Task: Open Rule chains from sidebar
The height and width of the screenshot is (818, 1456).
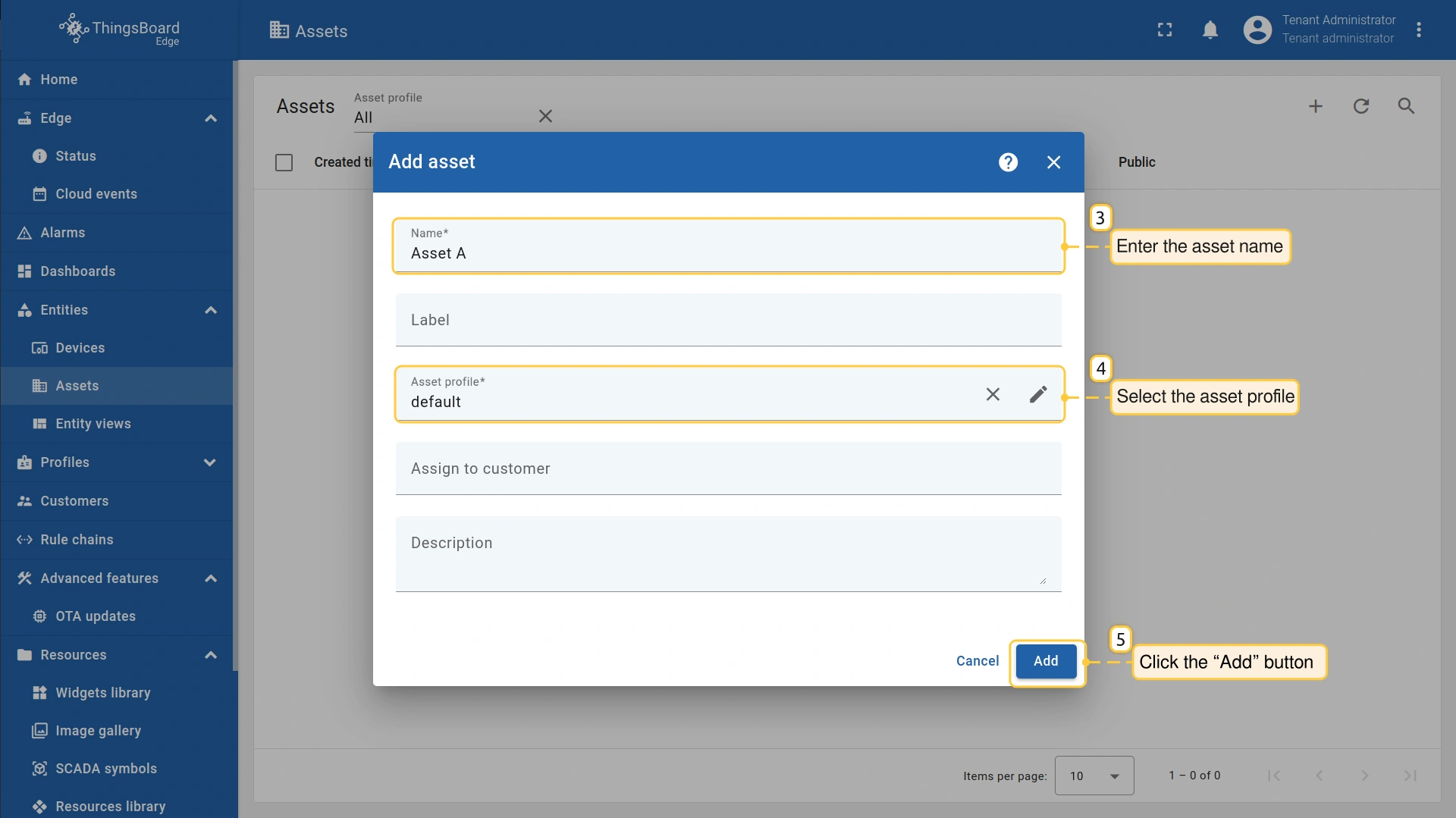Action: (x=77, y=540)
